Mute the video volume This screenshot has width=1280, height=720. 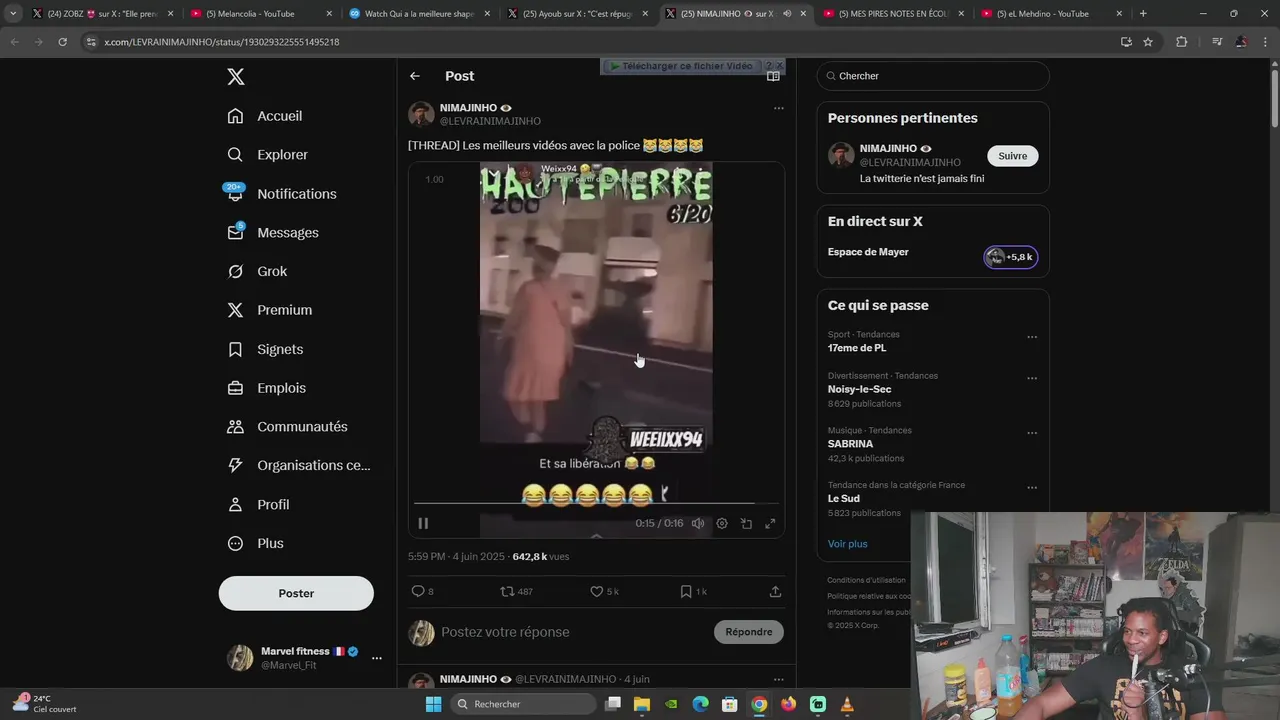point(698,523)
